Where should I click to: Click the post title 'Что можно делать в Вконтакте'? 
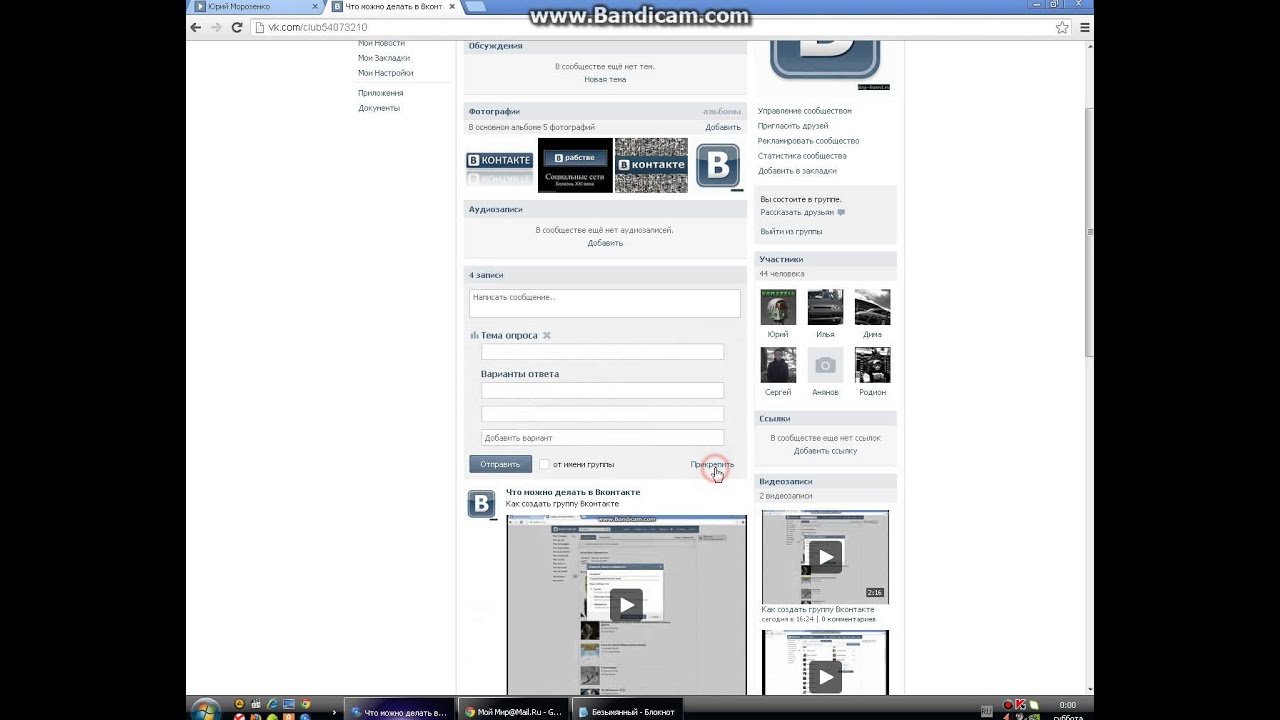[573, 492]
